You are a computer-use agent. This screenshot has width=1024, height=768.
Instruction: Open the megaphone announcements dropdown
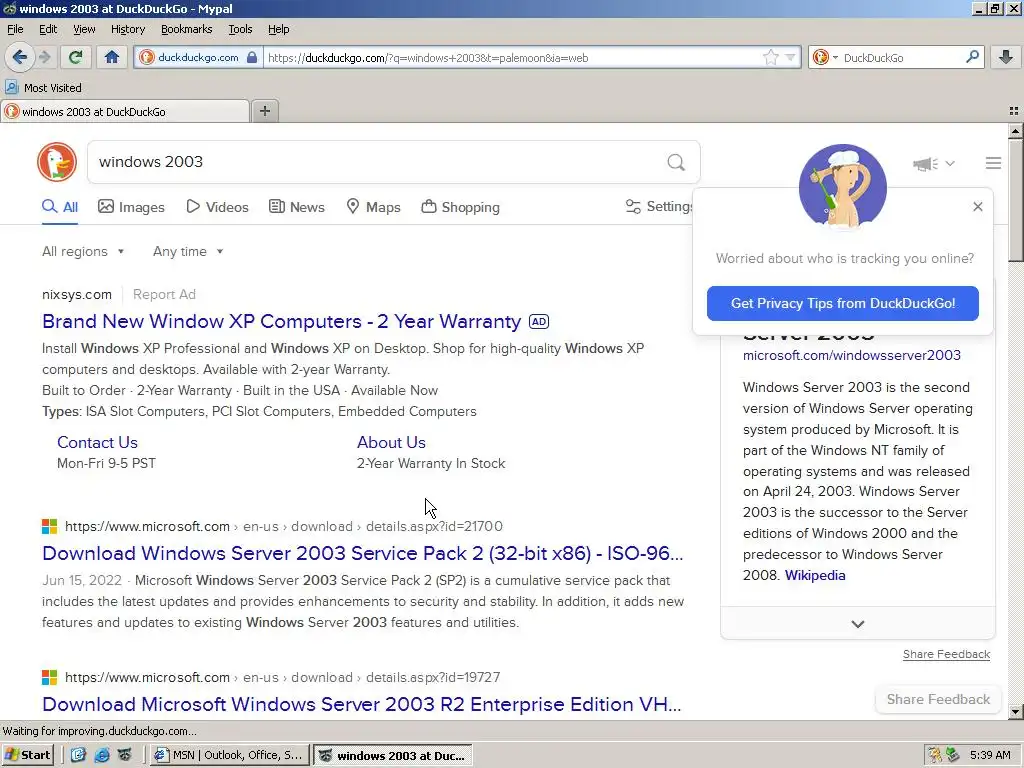[933, 163]
